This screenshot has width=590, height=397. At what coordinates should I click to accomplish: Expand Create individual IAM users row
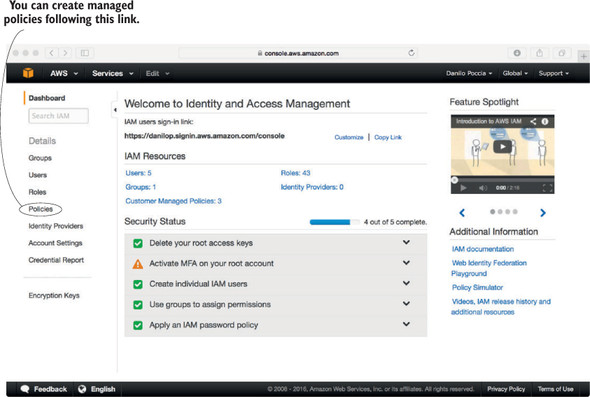point(406,283)
